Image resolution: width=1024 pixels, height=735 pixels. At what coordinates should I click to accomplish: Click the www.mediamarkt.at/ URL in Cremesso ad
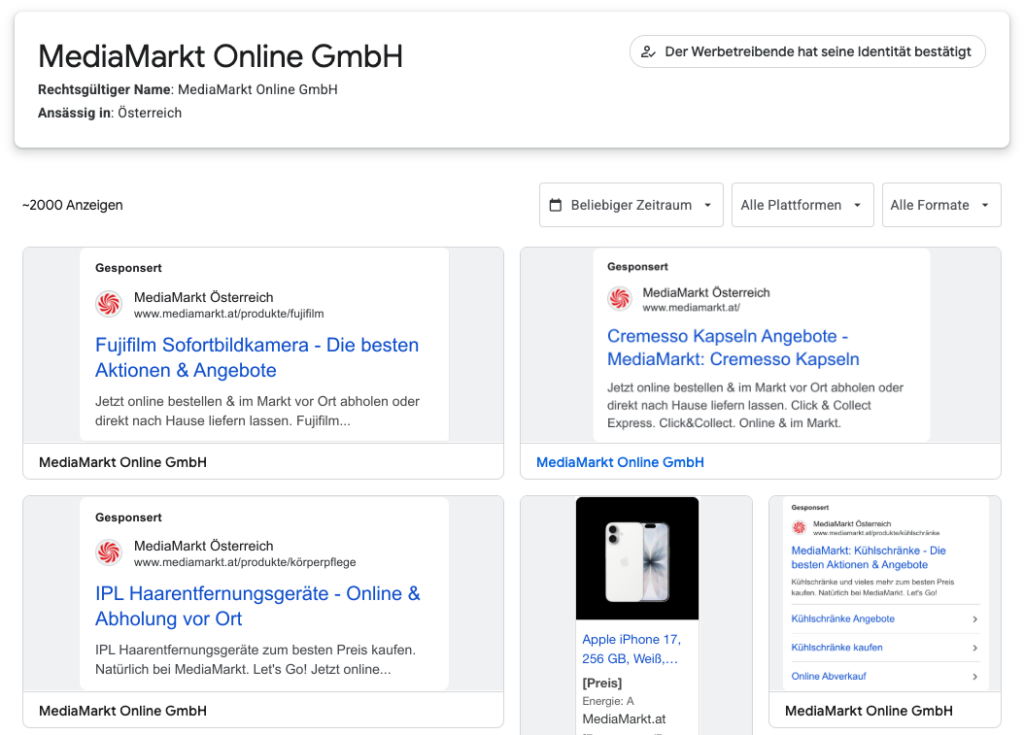(691, 308)
